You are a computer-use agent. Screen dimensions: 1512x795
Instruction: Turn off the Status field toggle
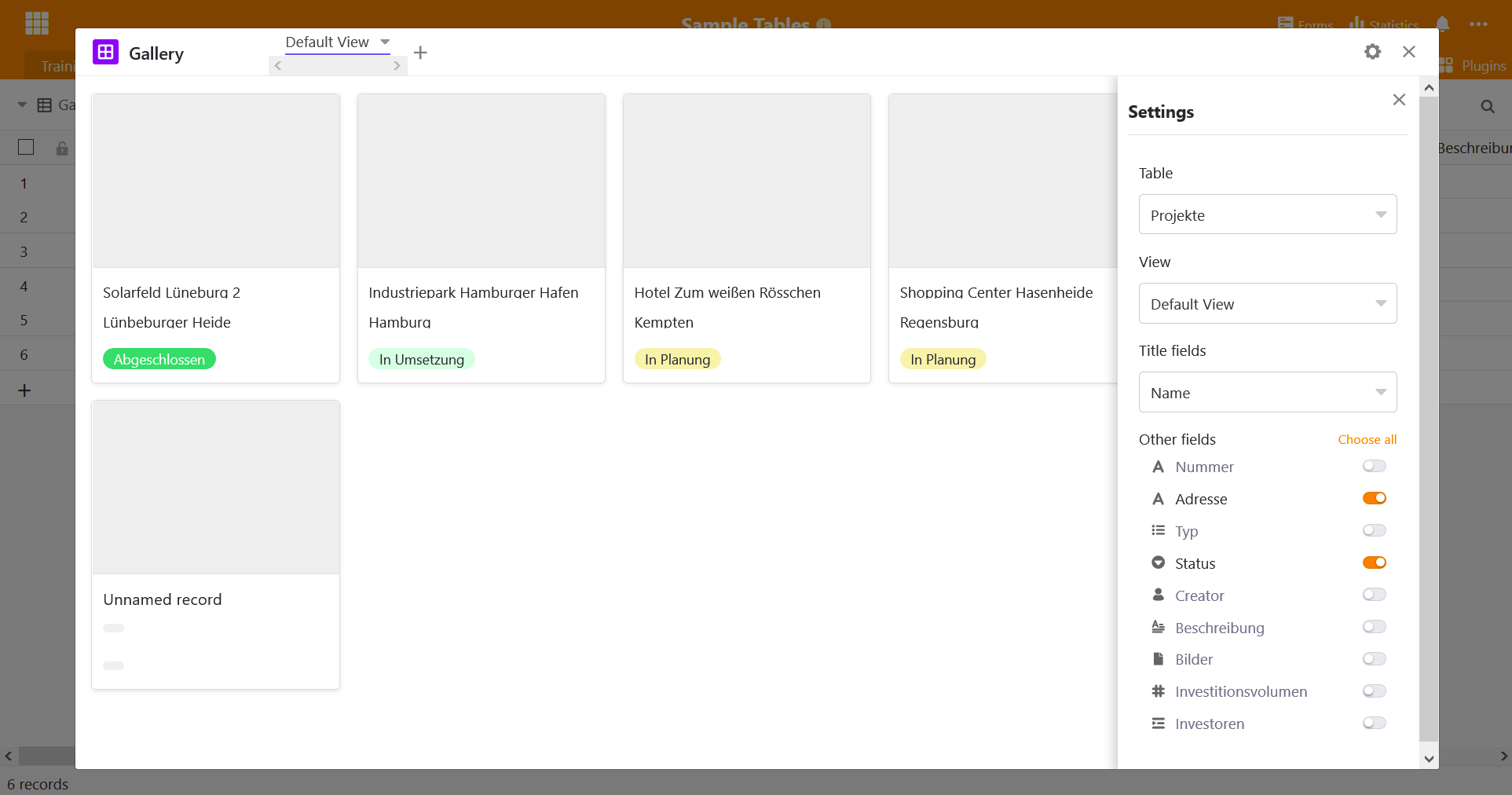click(1374, 563)
